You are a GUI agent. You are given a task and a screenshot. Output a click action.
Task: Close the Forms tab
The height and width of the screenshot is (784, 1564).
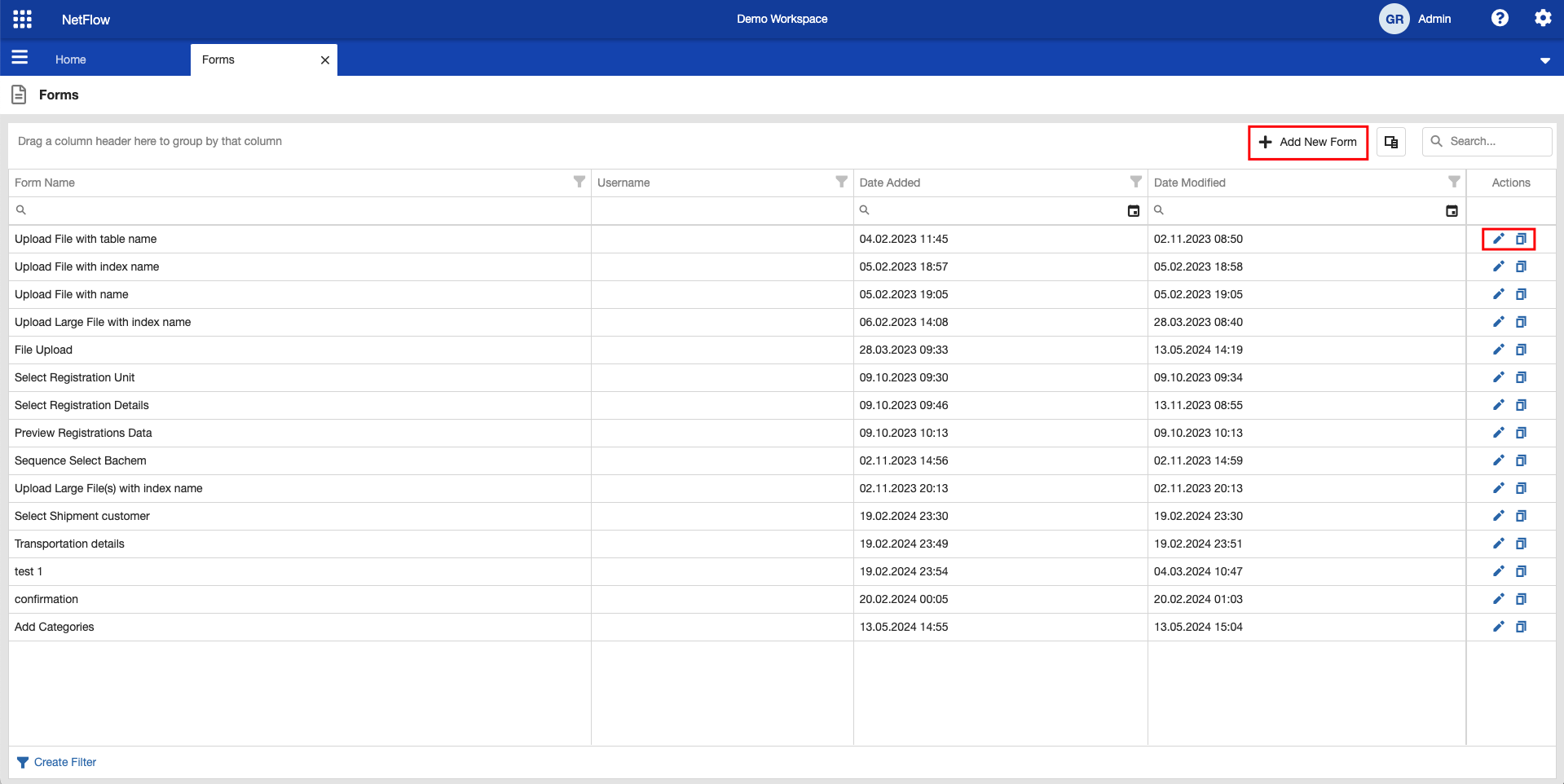[325, 59]
